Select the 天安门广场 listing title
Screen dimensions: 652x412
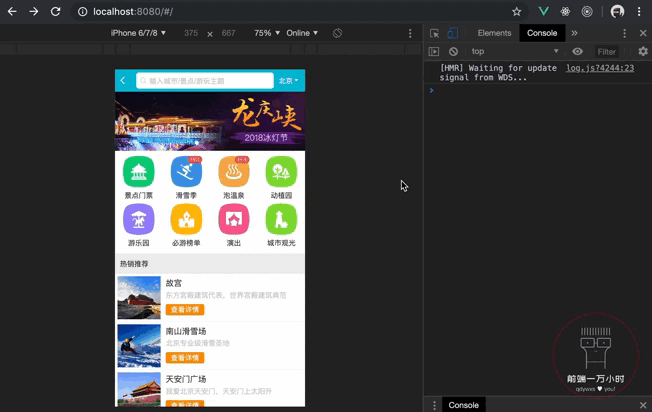point(186,379)
